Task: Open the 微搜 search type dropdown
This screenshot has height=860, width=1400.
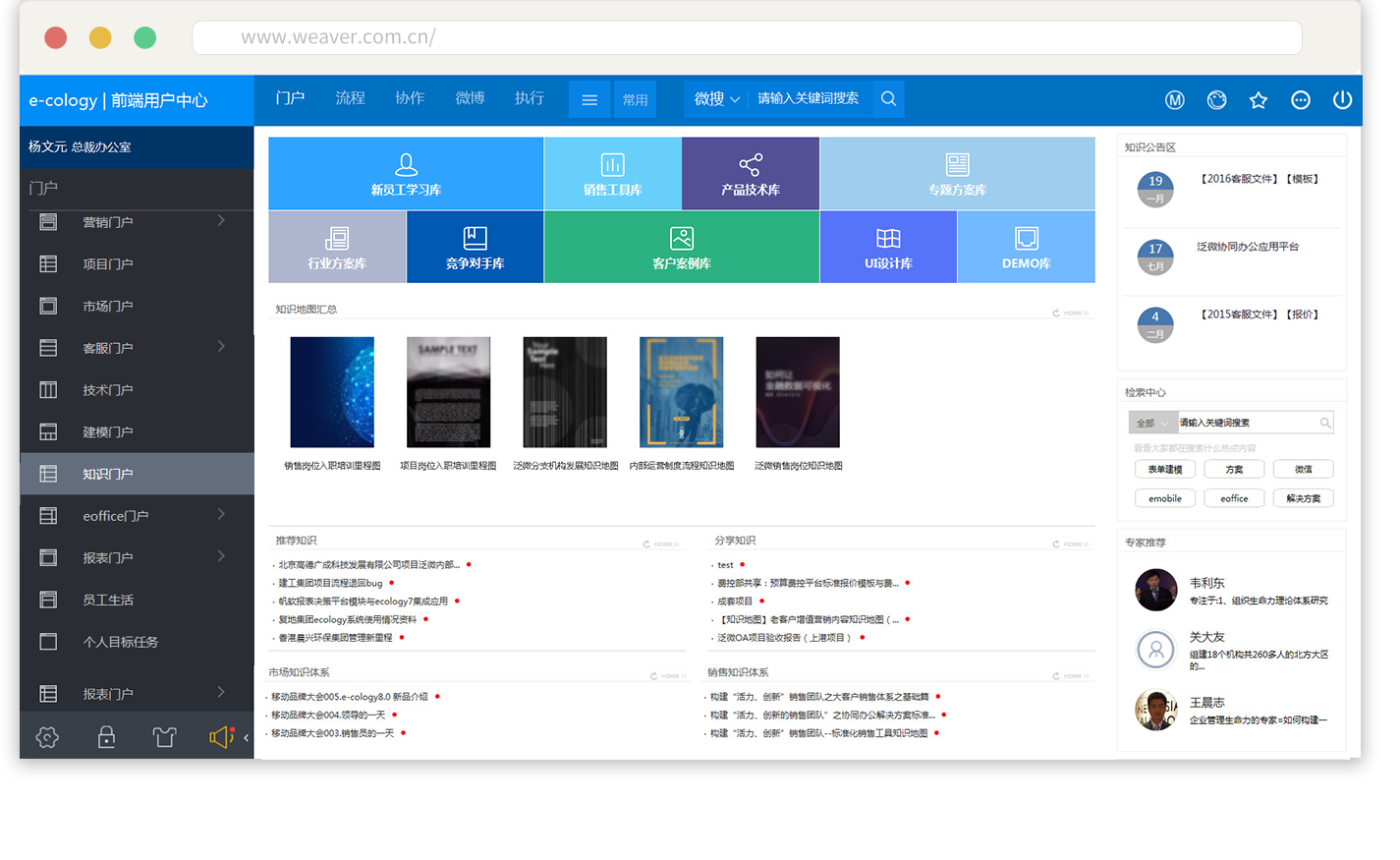Action: click(x=716, y=98)
